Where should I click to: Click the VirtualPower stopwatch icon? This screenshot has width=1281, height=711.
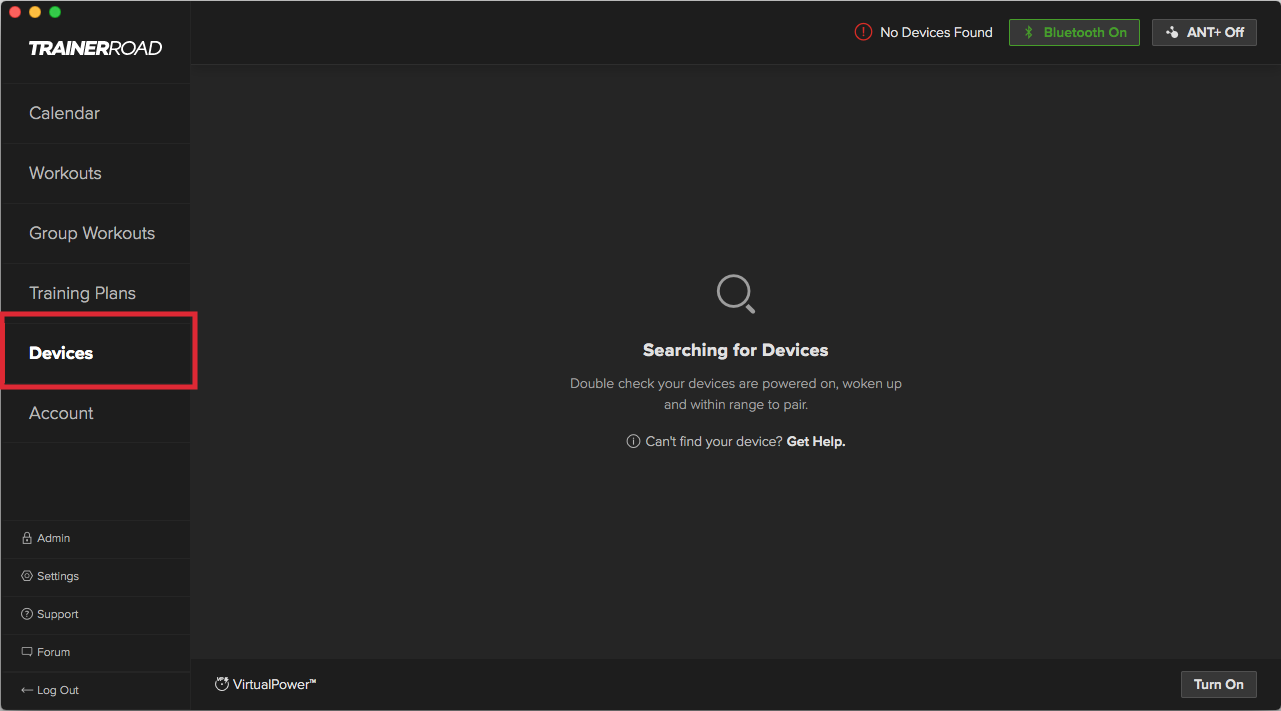[x=222, y=684]
